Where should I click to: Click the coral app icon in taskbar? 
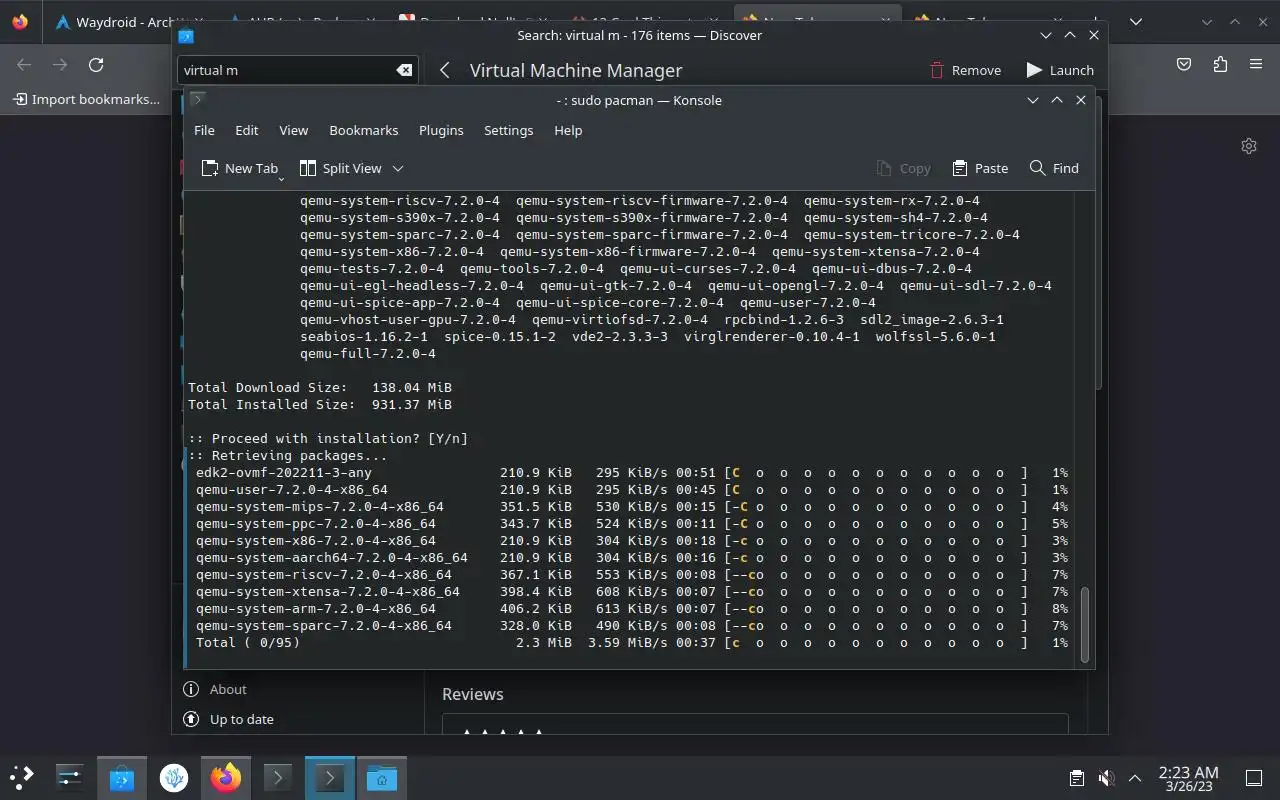click(x=174, y=777)
